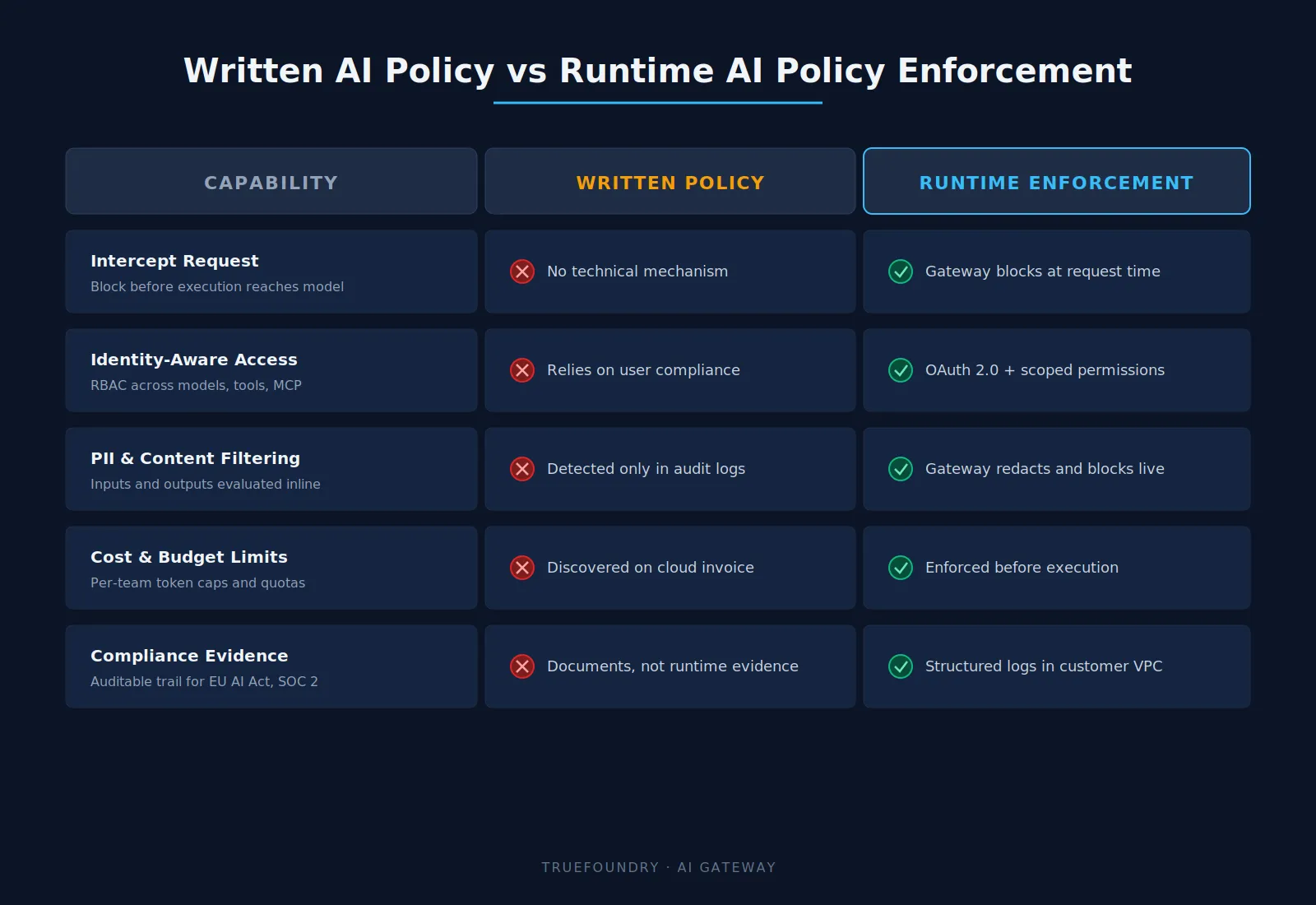
Task: Click green checkmark beside Gateway redacts and blocks live
Action: [901, 469]
